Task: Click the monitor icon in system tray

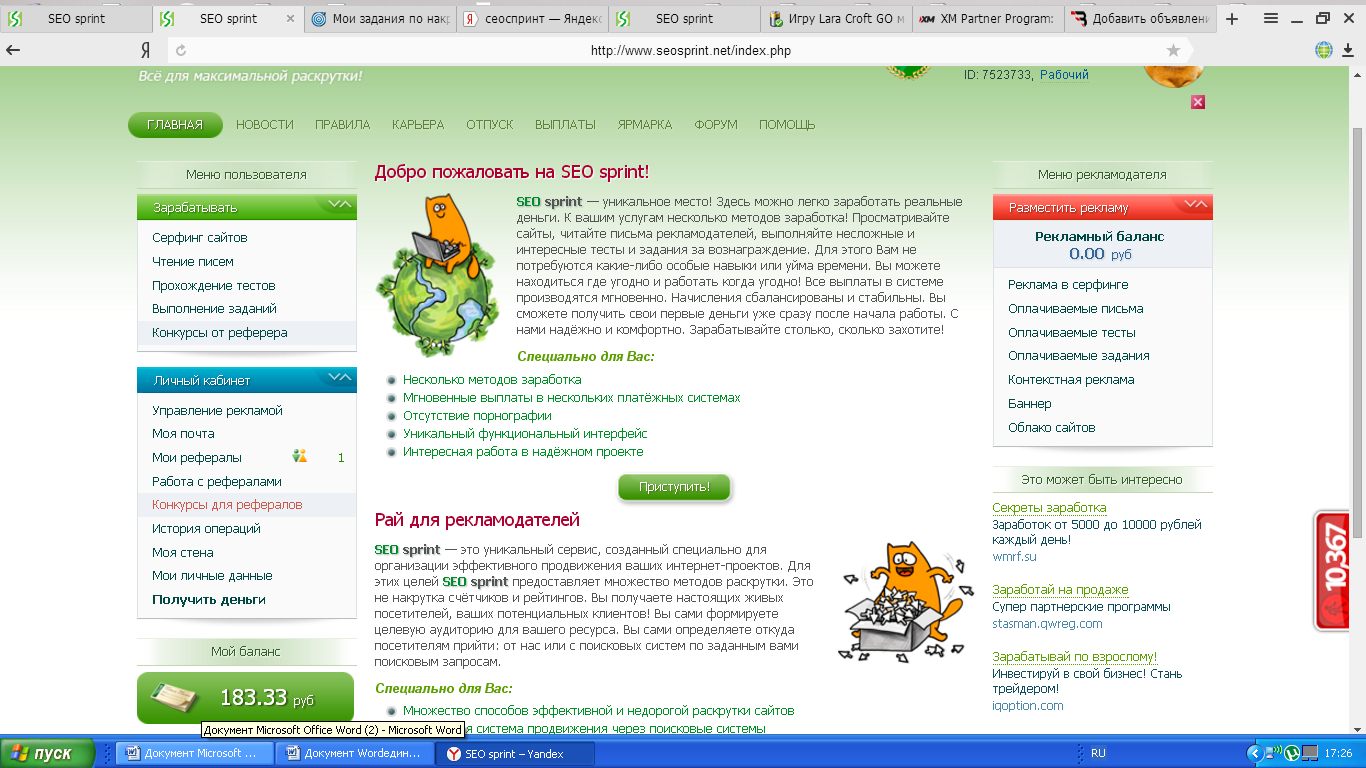Action: coord(1309,753)
